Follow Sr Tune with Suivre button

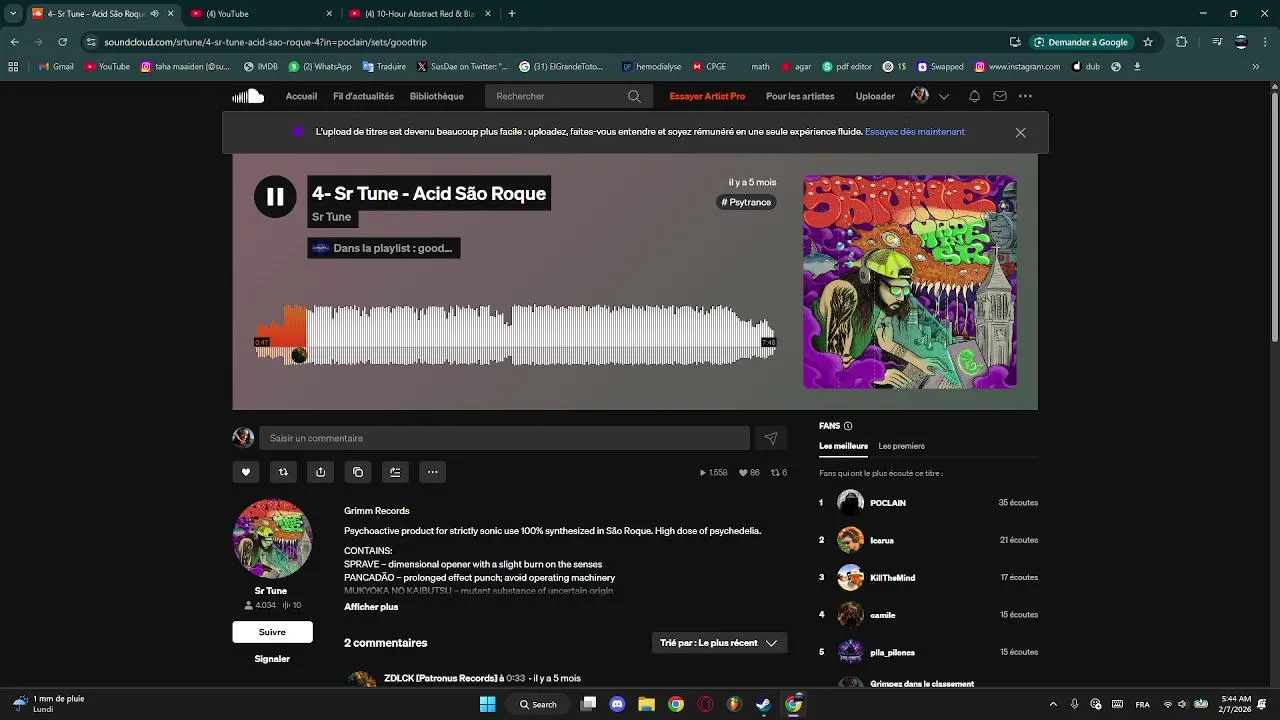point(272,632)
